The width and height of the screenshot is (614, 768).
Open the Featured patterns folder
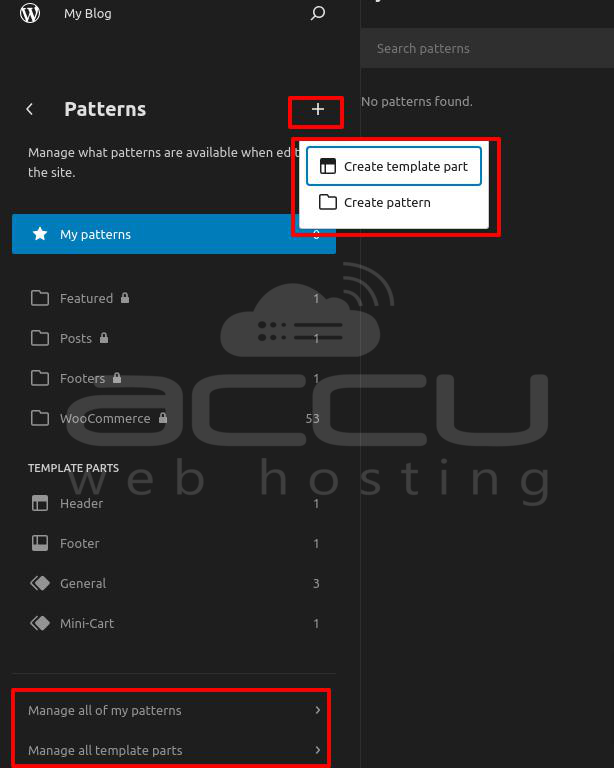[86, 298]
